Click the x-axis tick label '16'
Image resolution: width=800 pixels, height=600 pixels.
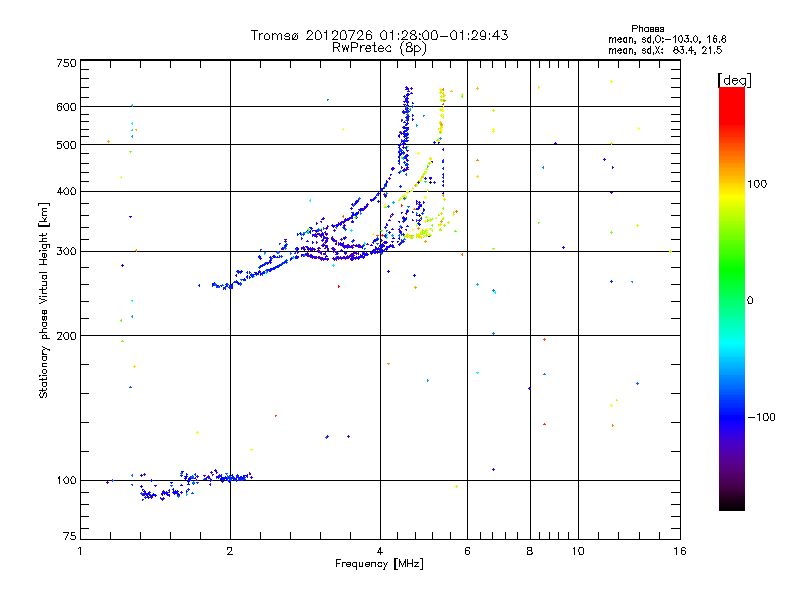tap(680, 551)
